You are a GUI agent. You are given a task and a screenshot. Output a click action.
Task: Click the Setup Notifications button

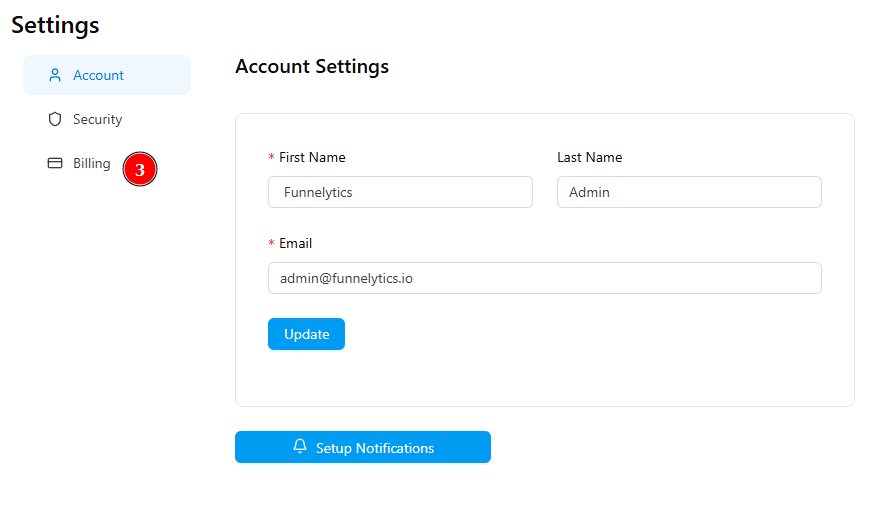(363, 447)
